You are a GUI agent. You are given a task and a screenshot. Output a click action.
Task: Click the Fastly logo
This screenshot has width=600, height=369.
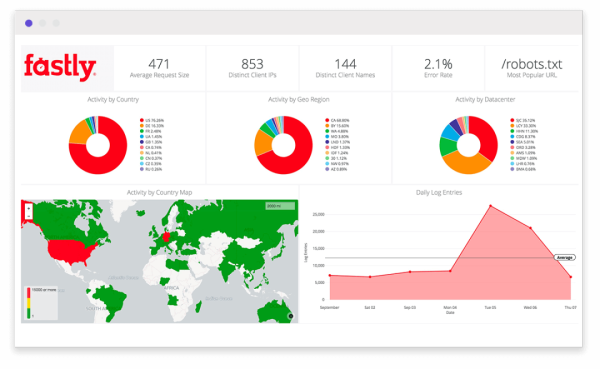coord(60,67)
